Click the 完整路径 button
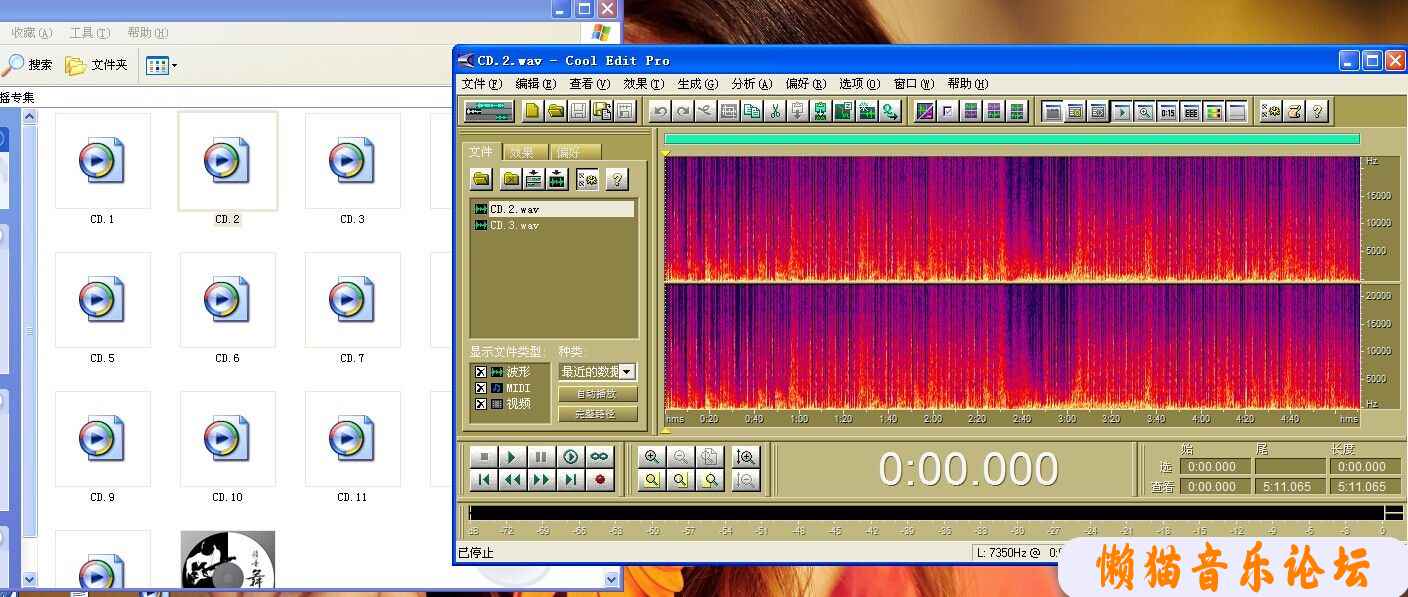Viewport: 1408px width, 597px height. point(598,414)
